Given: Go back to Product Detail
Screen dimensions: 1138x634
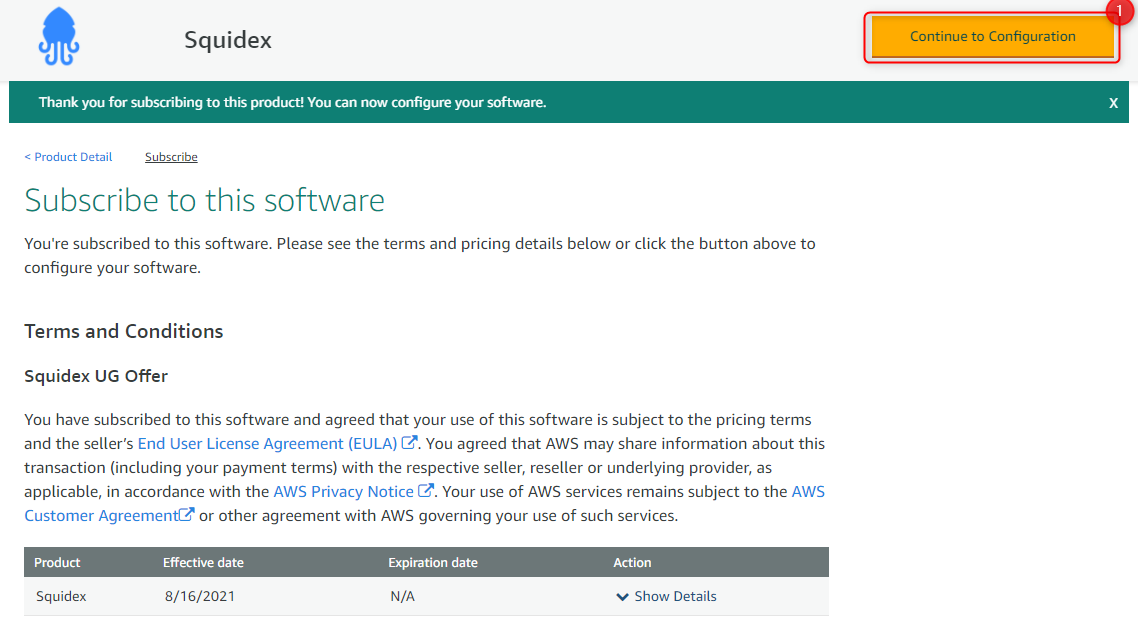Looking at the screenshot, I should pyautogui.click(x=68, y=157).
